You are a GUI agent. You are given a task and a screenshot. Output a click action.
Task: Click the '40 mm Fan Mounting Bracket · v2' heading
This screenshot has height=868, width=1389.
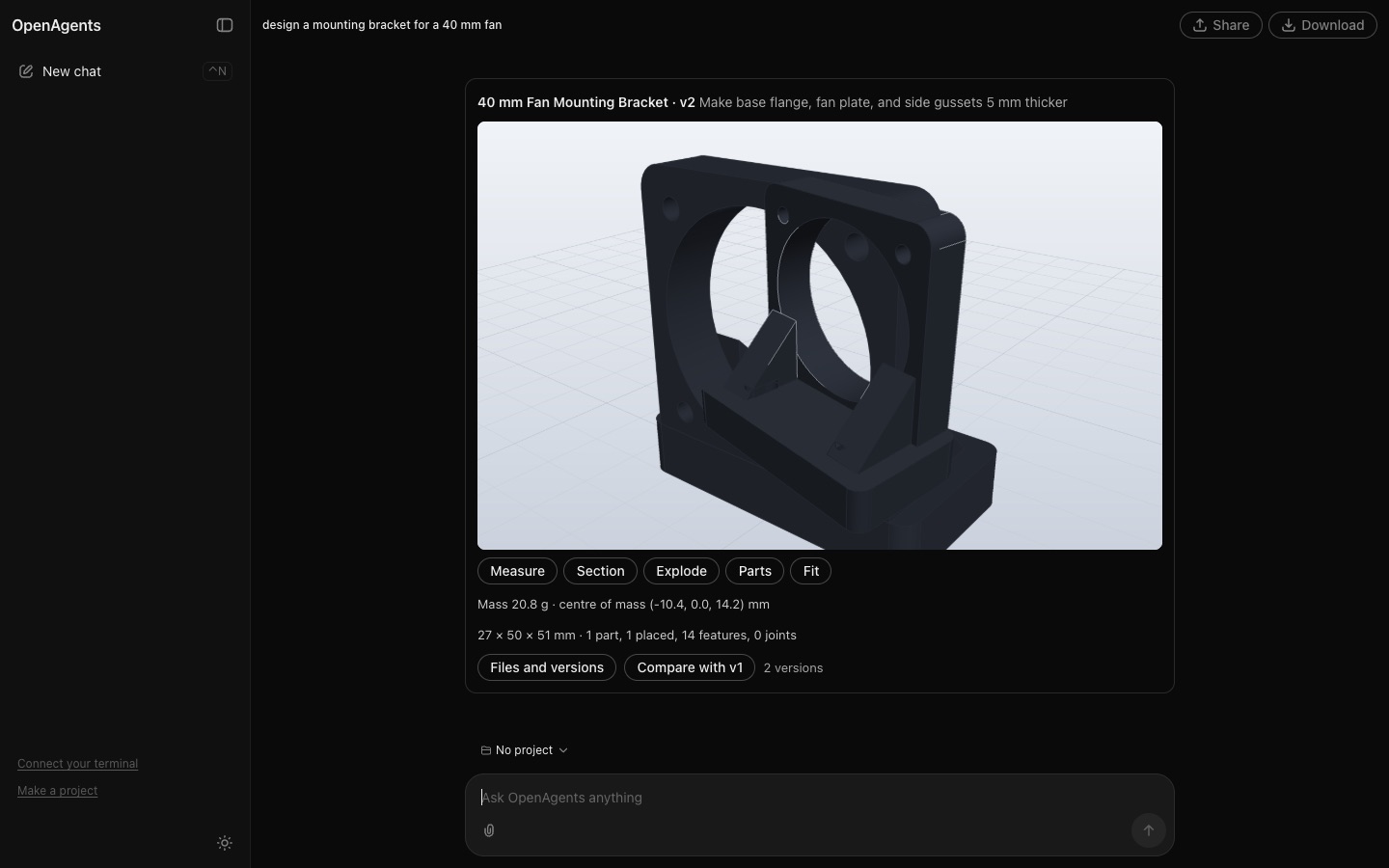tap(586, 102)
